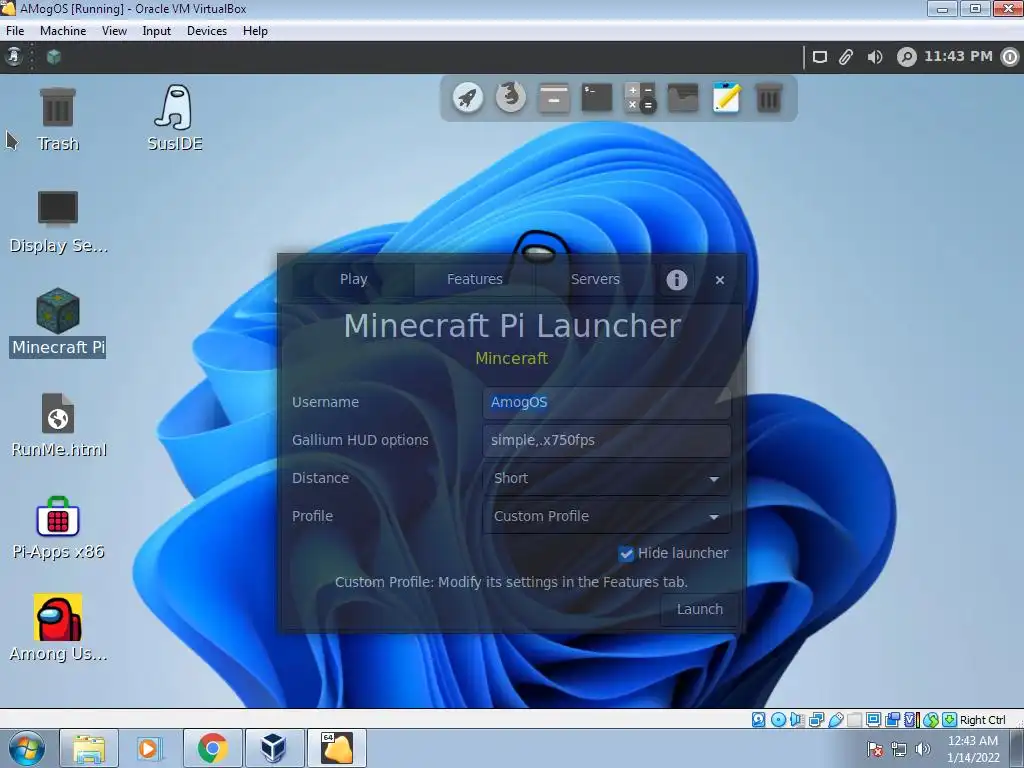The width and height of the screenshot is (1024, 768).
Task: Switch to the running VM taskbar button
Action: (x=337, y=748)
